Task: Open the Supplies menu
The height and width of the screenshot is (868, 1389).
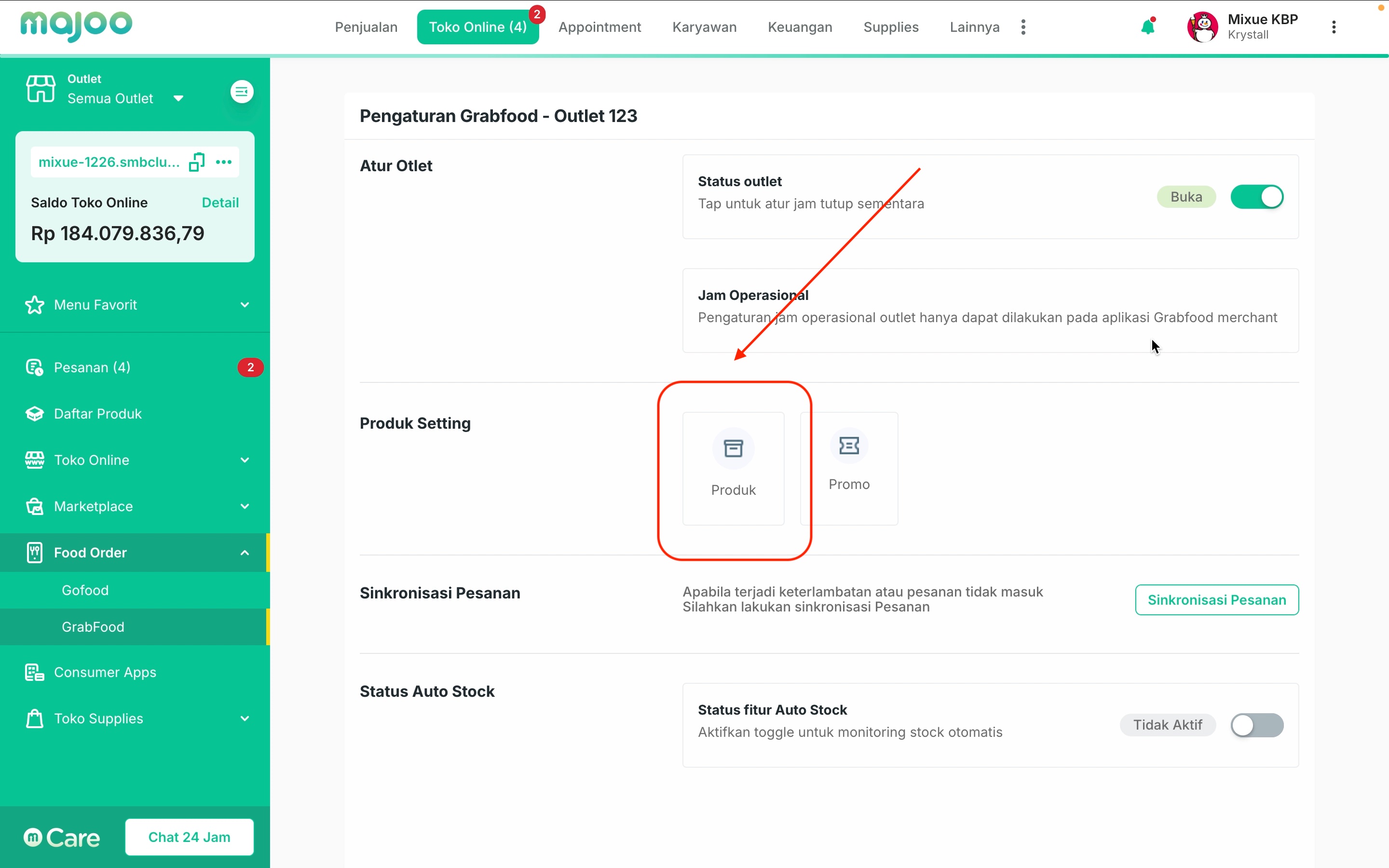Action: click(891, 27)
